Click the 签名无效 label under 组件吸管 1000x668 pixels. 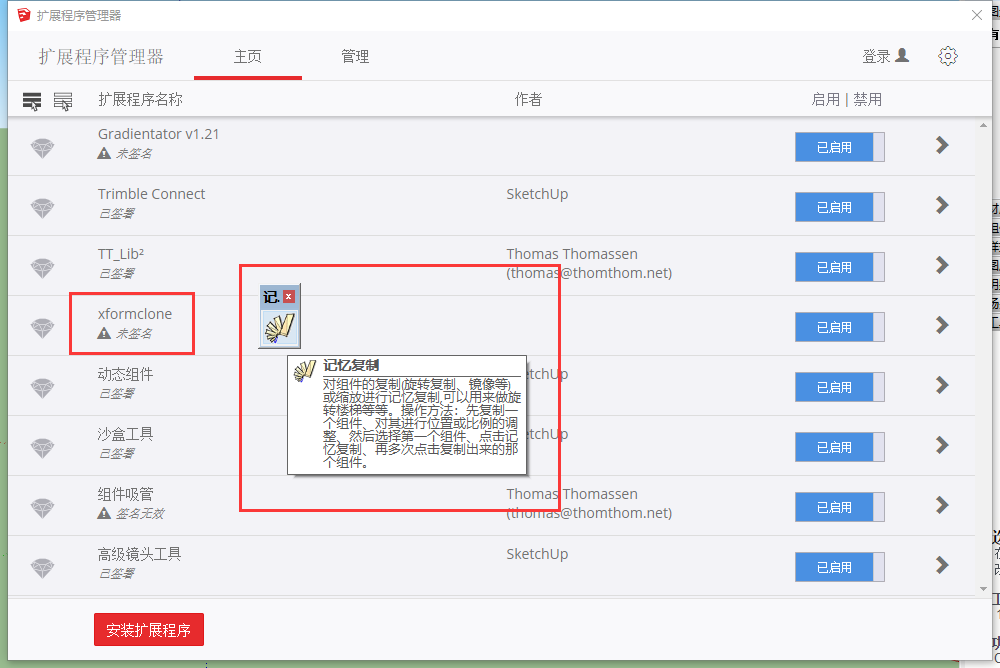(140, 514)
